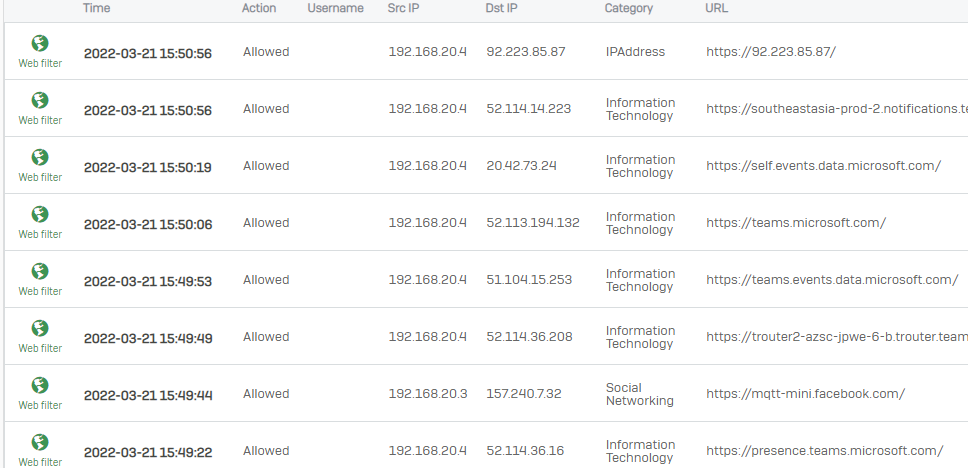
Task: Click the Src IP column header
Action: tap(404, 9)
